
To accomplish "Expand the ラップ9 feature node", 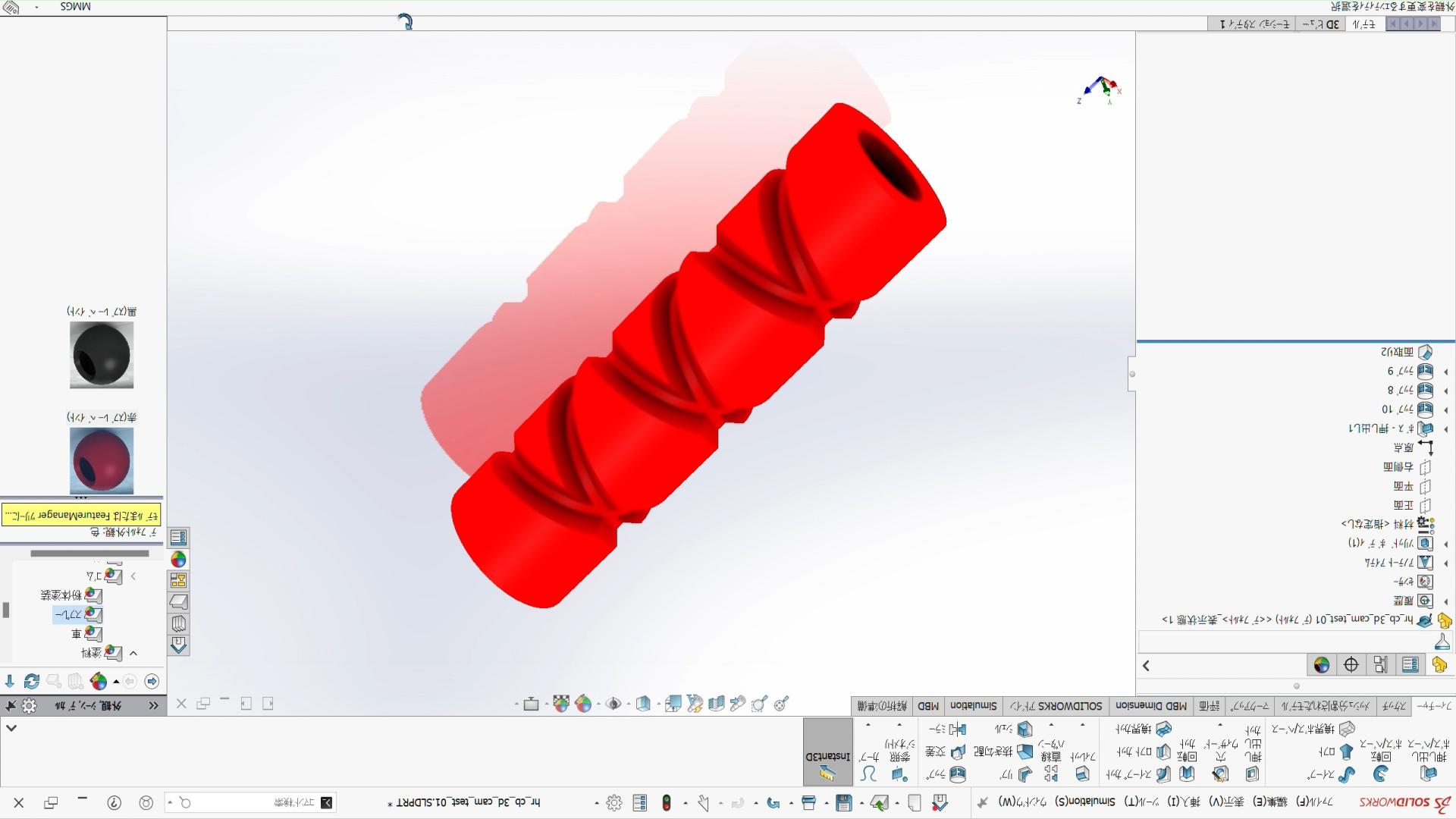I will click(x=1446, y=372).
